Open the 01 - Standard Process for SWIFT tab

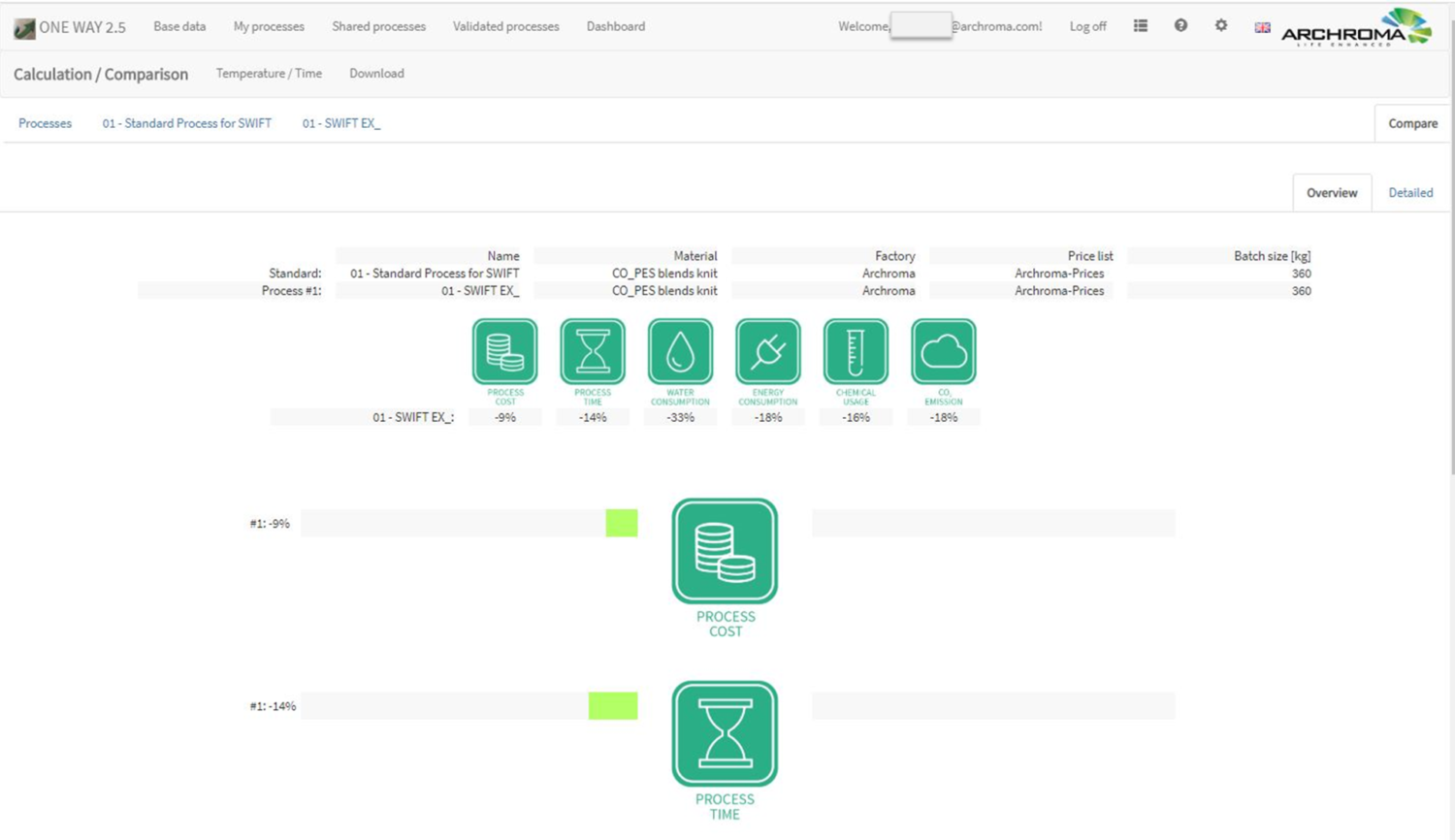point(186,123)
